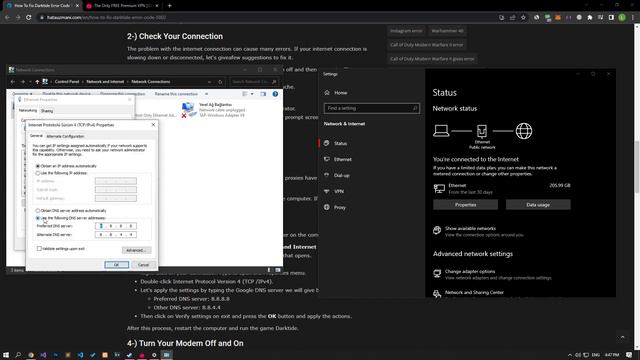Open Chrome three-dot menu
The image size is (640, 360).
[x=633, y=18]
